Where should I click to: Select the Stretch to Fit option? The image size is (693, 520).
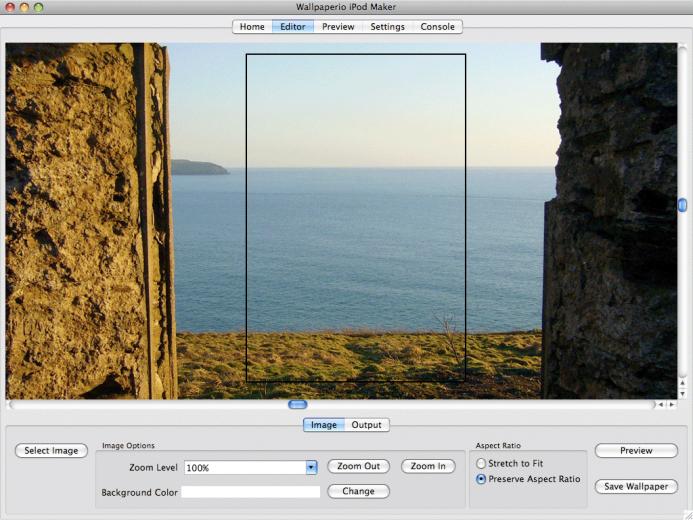tap(482, 464)
